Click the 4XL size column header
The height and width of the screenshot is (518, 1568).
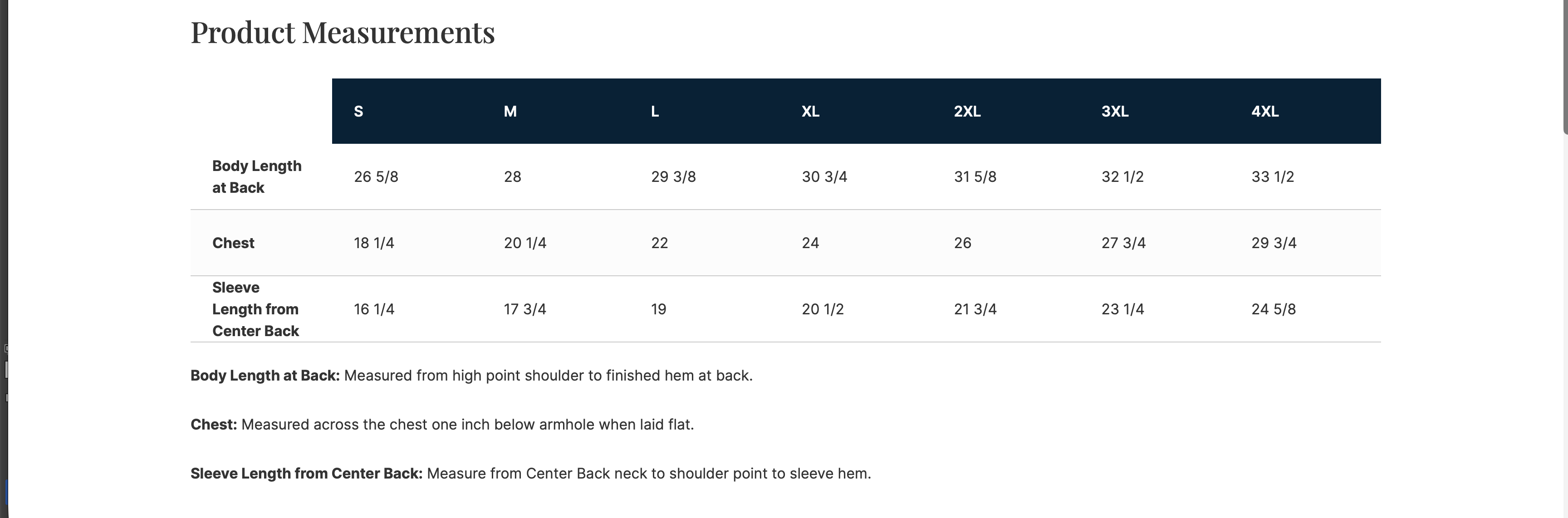tap(1265, 112)
